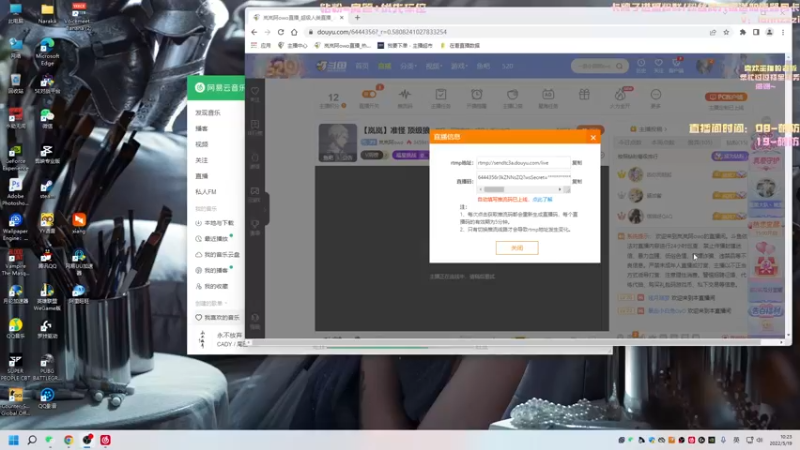The image size is (800, 450).
Task: Open the Chrome extensions puzzle icon
Action: click(x=743, y=32)
